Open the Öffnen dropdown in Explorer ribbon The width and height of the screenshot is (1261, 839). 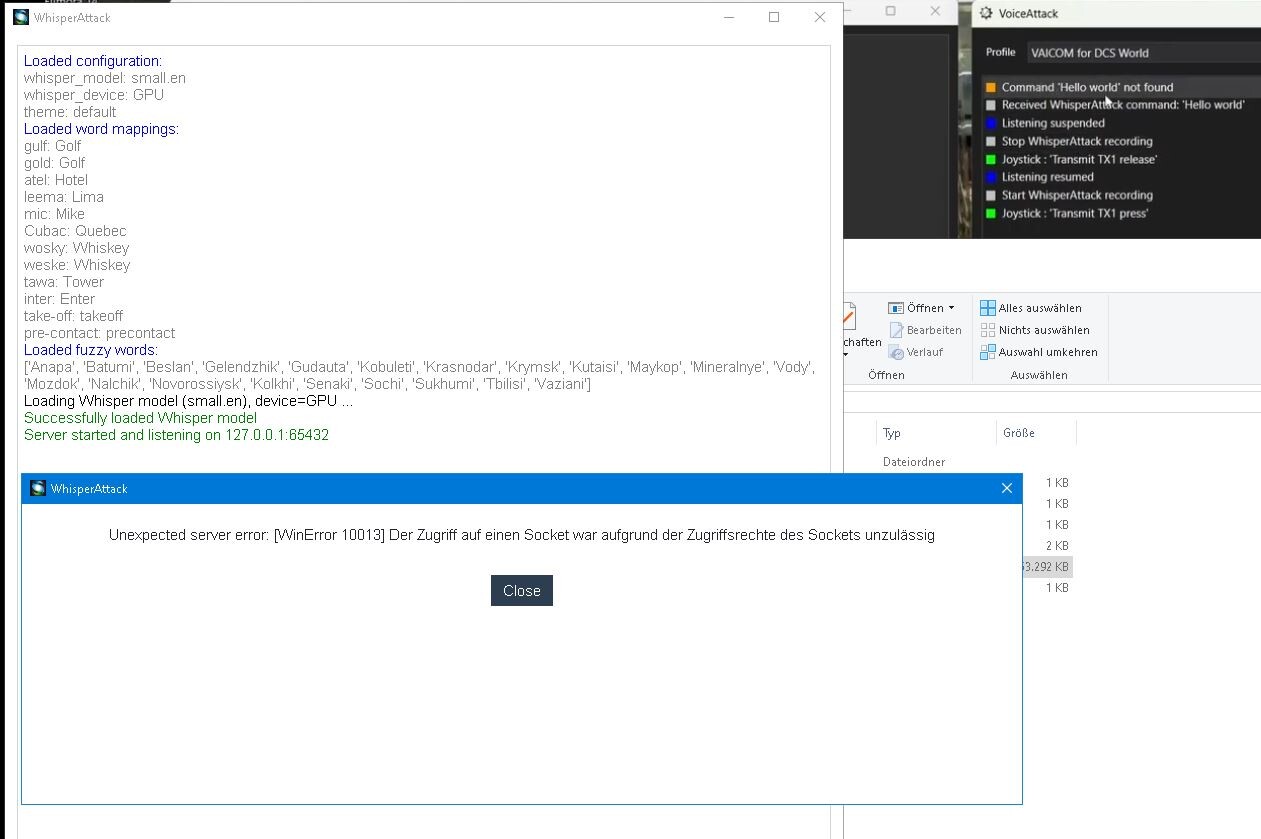tap(921, 308)
